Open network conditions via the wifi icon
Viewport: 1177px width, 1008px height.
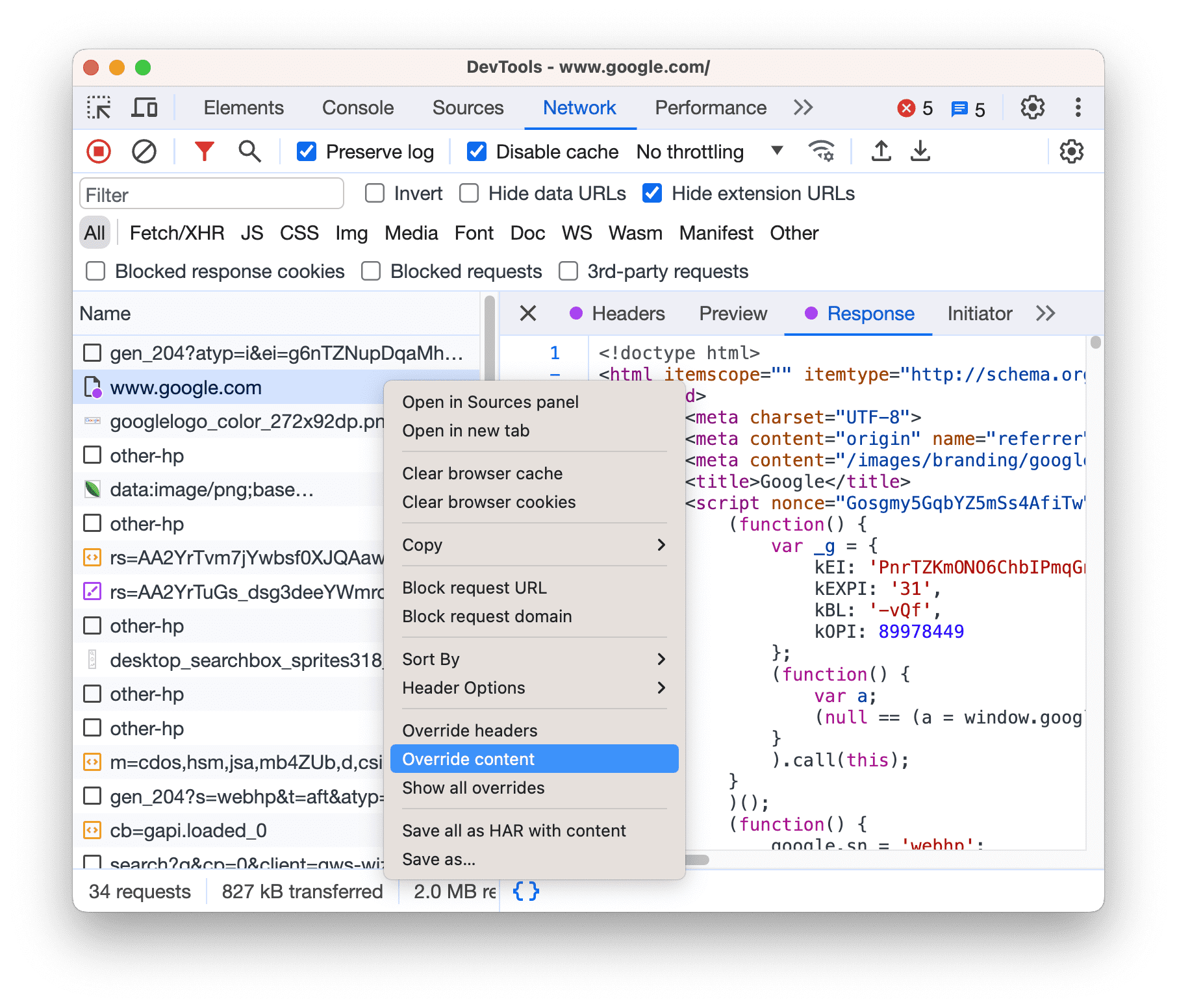822,151
